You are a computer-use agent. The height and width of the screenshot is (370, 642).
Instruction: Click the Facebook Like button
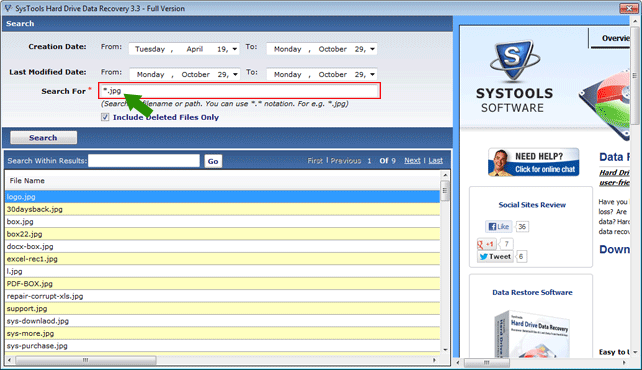[x=498, y=226]
